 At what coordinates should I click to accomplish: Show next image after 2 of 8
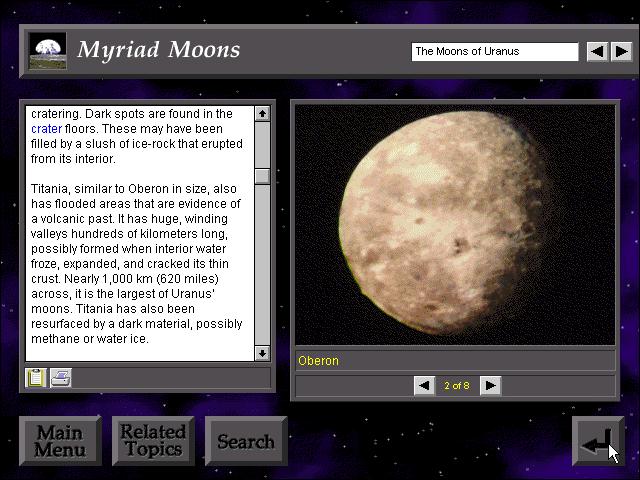[x=491, y=385]
